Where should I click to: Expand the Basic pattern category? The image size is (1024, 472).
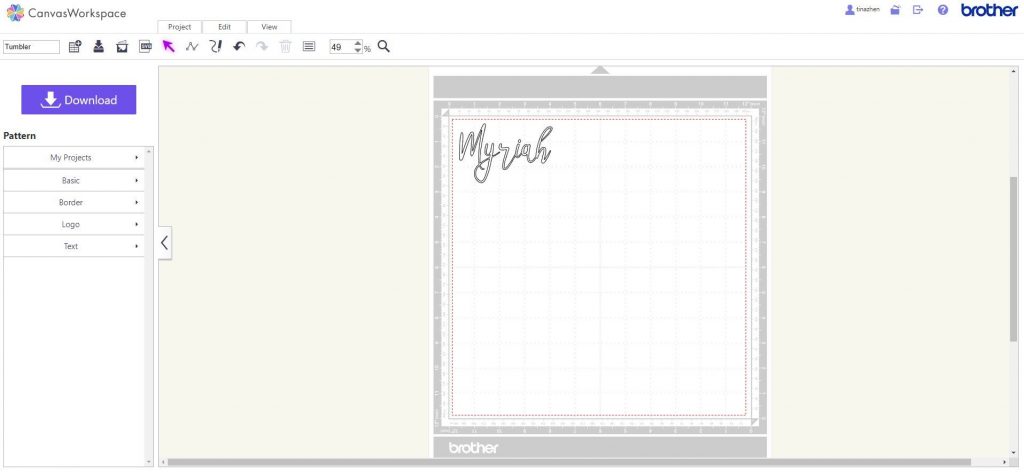(75, 180)
